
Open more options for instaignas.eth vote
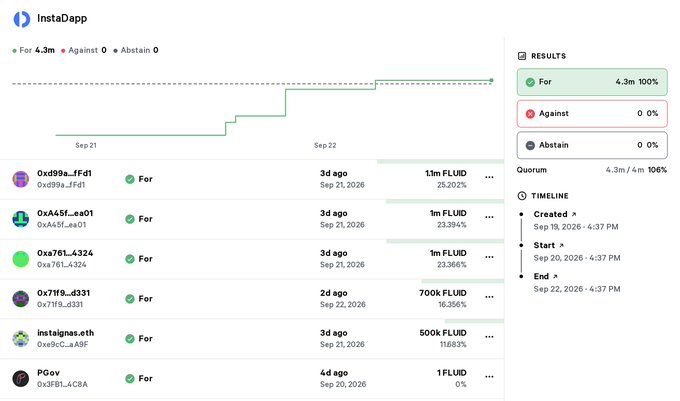[x=489, y=337]
